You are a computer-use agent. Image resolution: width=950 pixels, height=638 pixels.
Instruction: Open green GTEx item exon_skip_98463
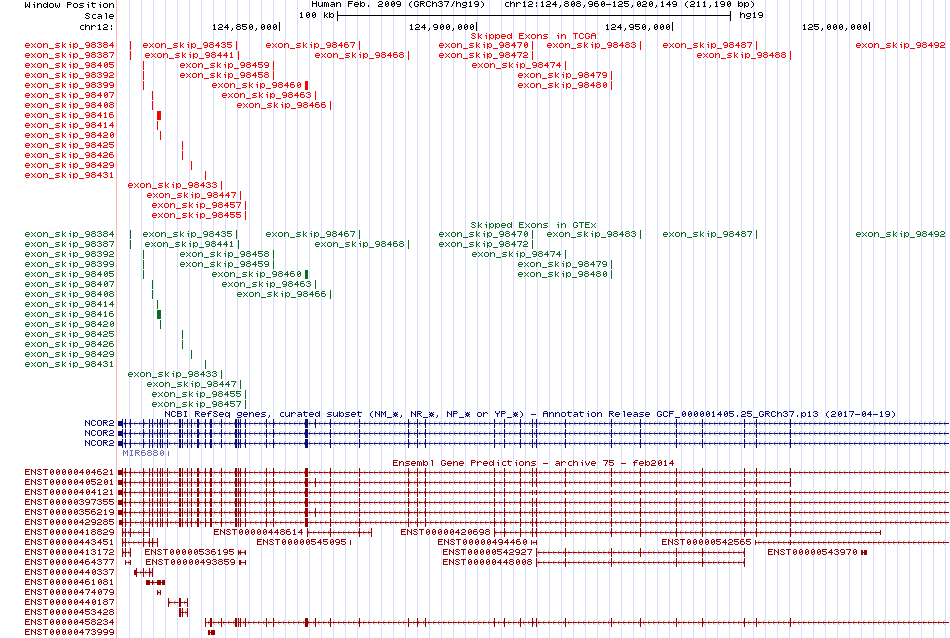(266, 284)
